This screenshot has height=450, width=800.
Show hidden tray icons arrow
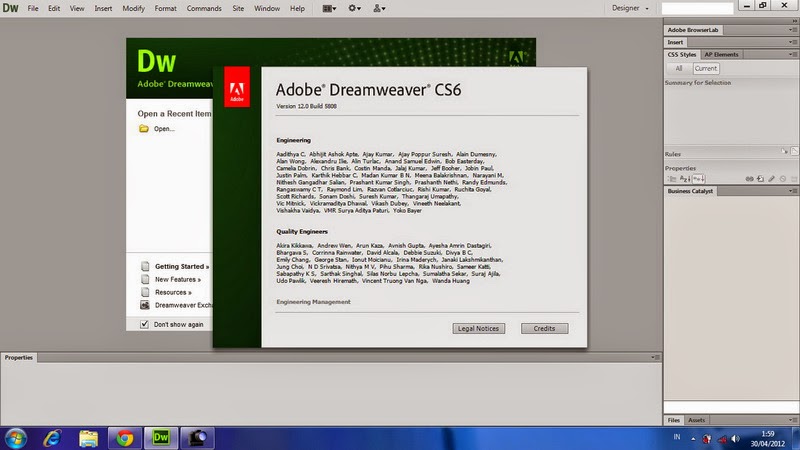[x=693, y=439]
